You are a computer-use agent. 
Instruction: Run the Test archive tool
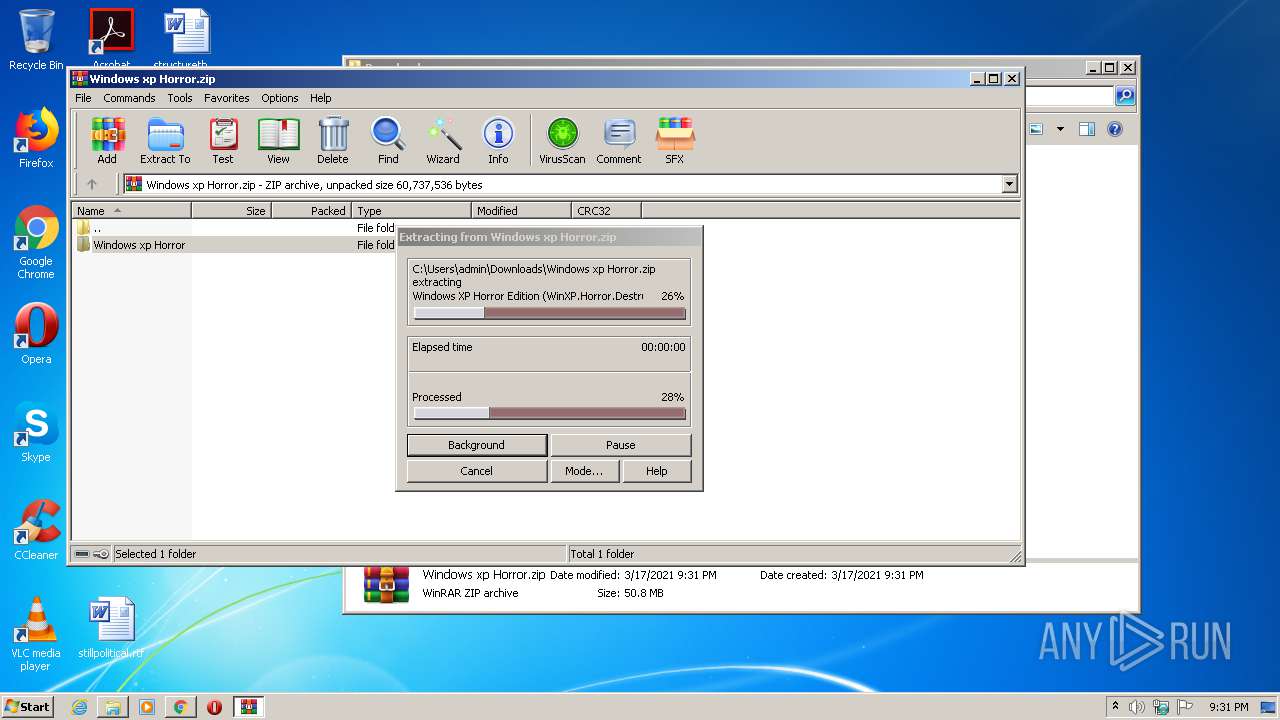[223, 140]
